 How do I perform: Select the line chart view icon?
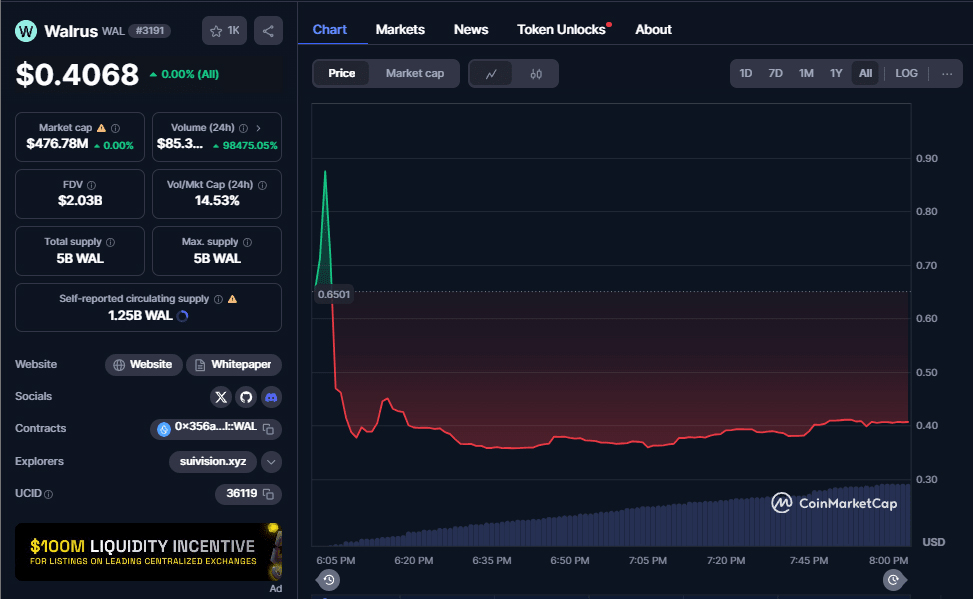491,73
